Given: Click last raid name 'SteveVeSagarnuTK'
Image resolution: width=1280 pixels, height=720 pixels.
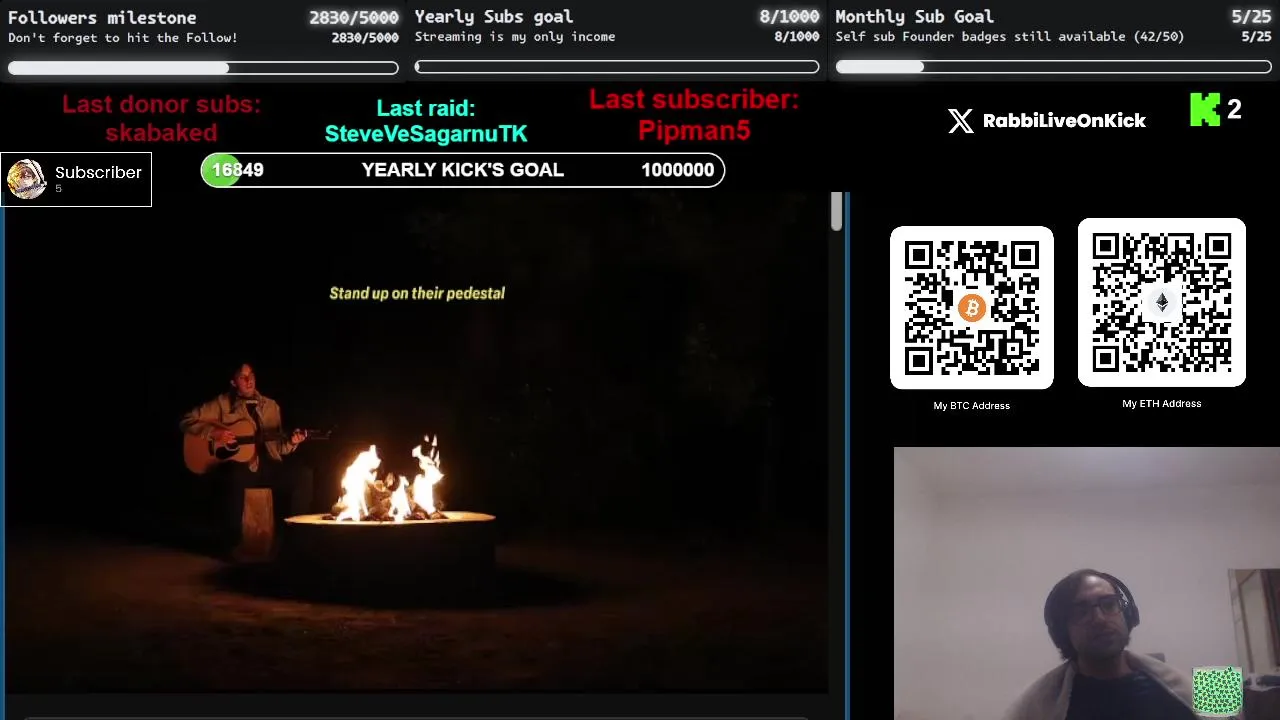Looking at the screenshot, I should point(426,133).
